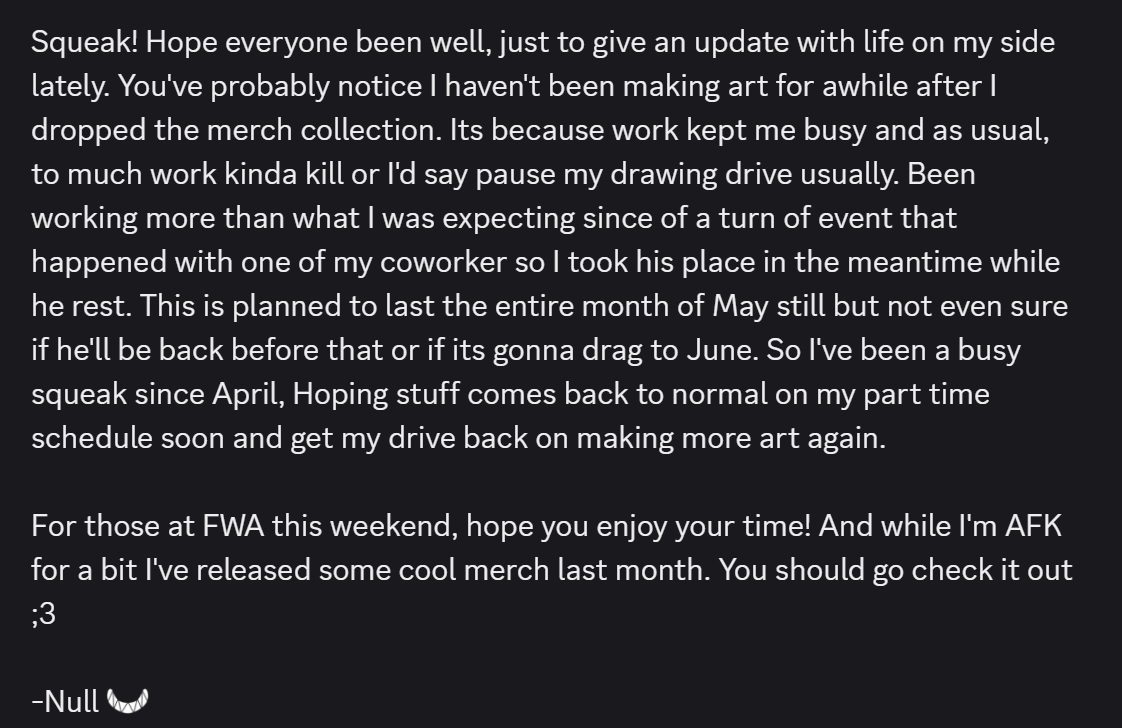Click the word "FWA" in the post

232,525
